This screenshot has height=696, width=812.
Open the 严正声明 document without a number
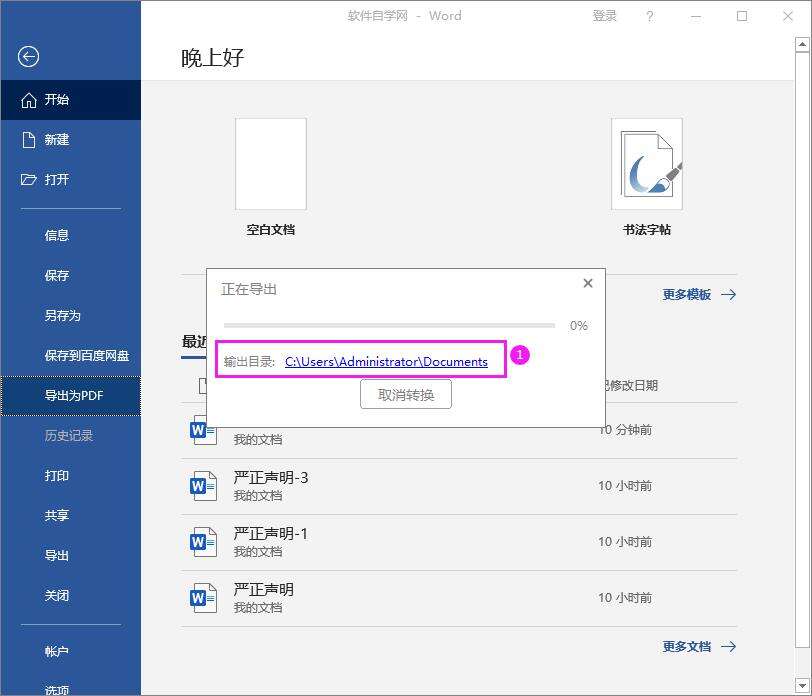459,598
